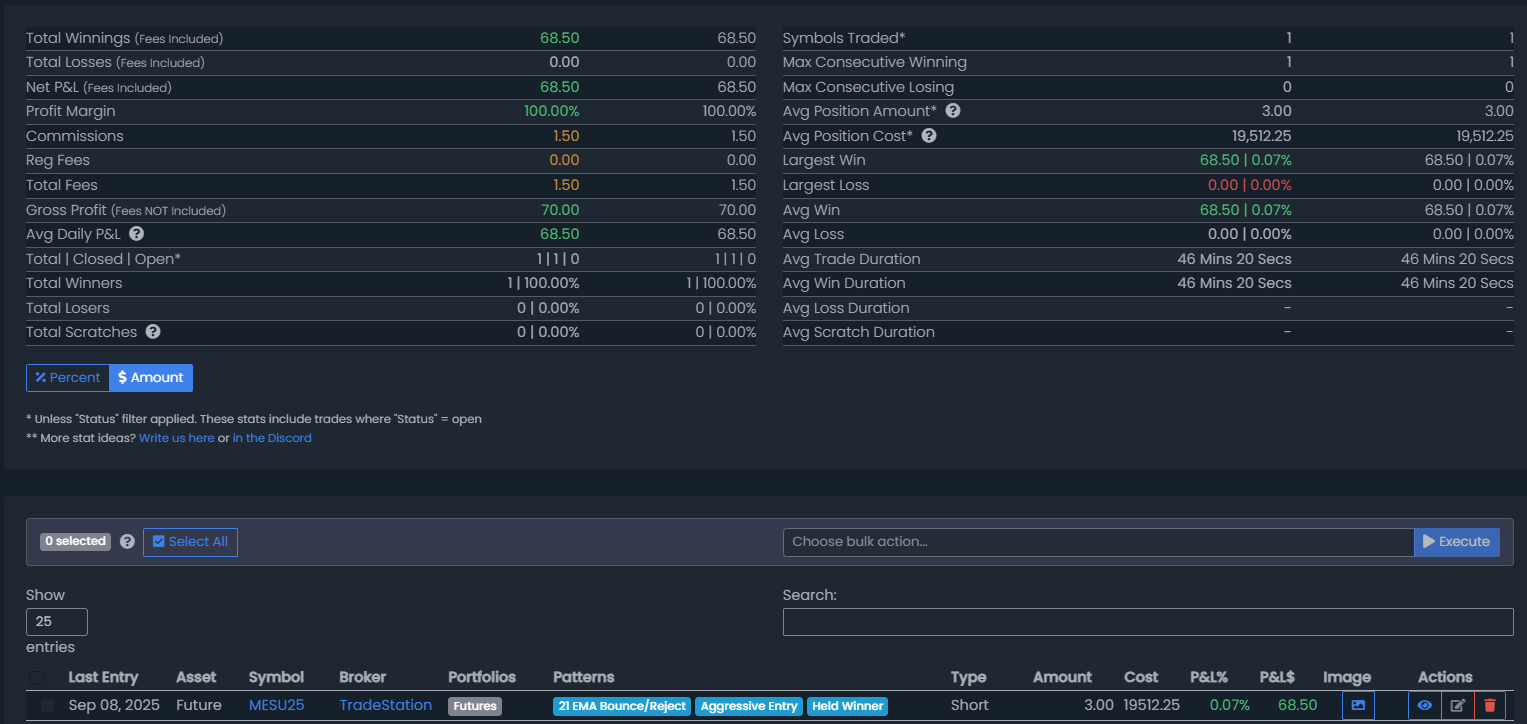Open the trade image icon for MESU25
Viewport: 1527px width, 724px height.
pos(1357,705)
